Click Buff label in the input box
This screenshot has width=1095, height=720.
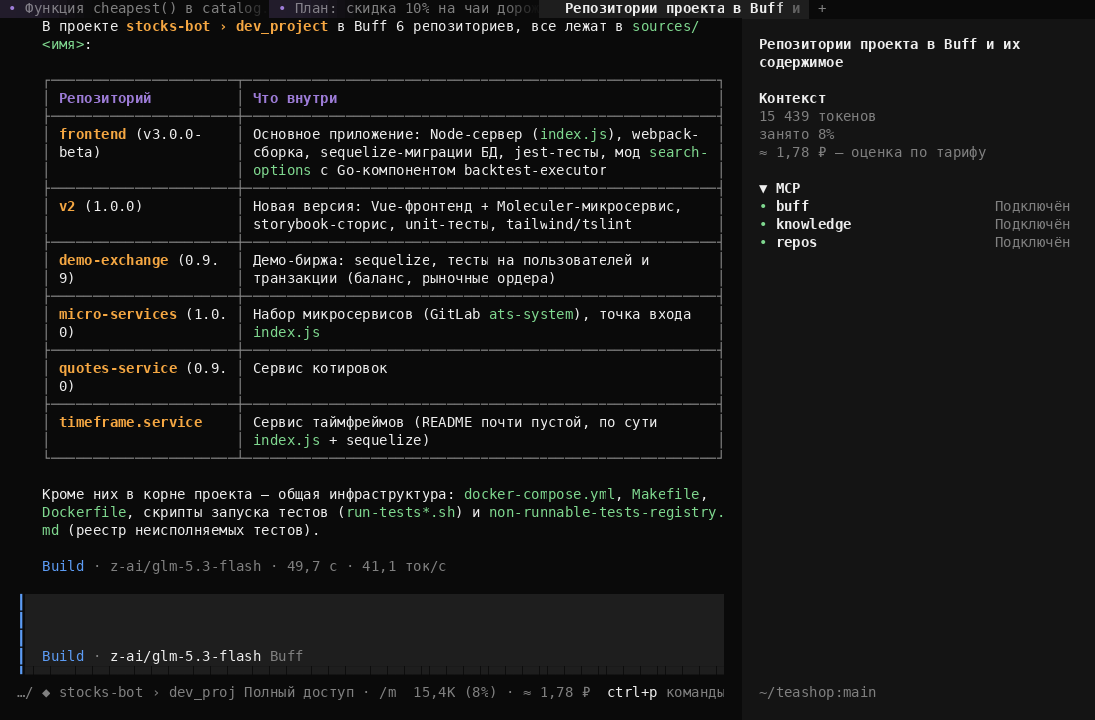click(x=286, y=656)
